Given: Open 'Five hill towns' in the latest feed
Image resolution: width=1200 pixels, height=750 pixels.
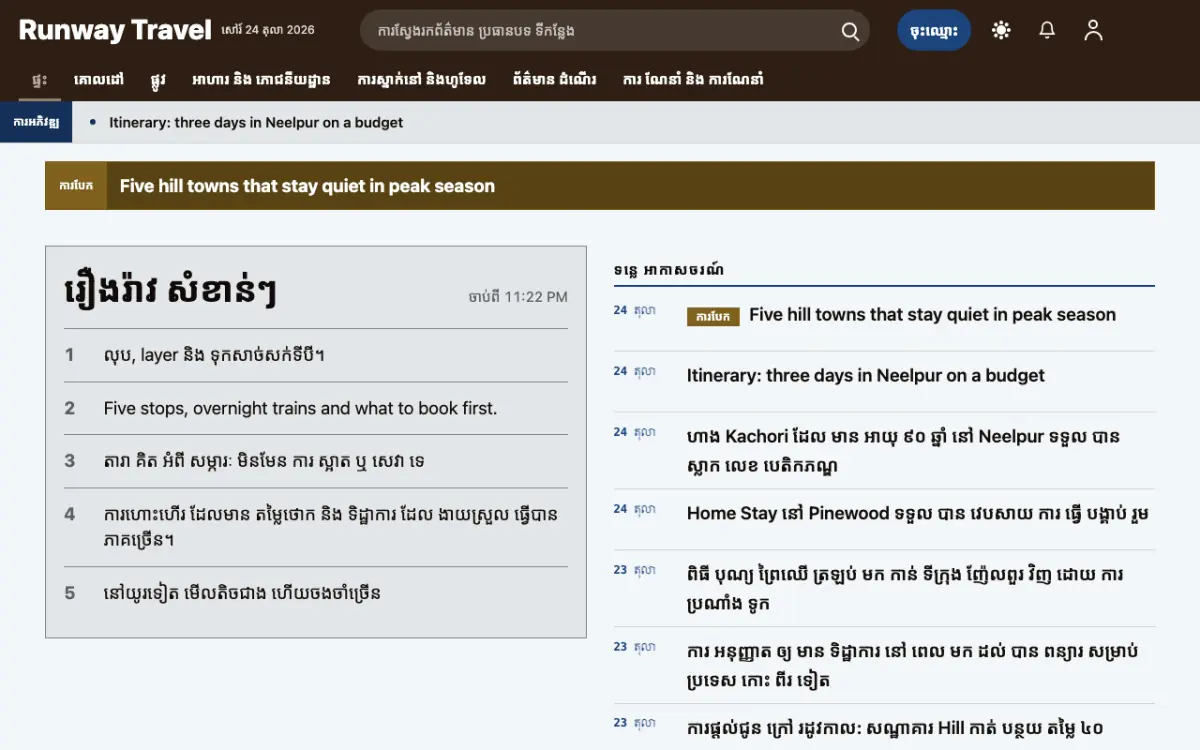Looking at the screenshot, I should pos(932,315).
